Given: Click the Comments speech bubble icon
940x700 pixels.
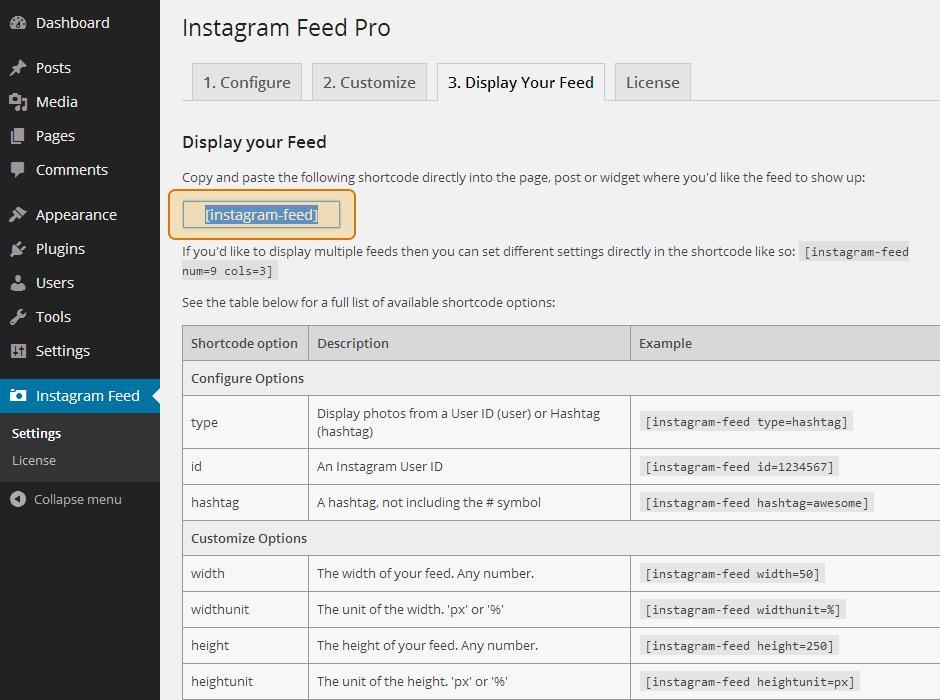Looking at the screenshot, I should pos(18,170).
